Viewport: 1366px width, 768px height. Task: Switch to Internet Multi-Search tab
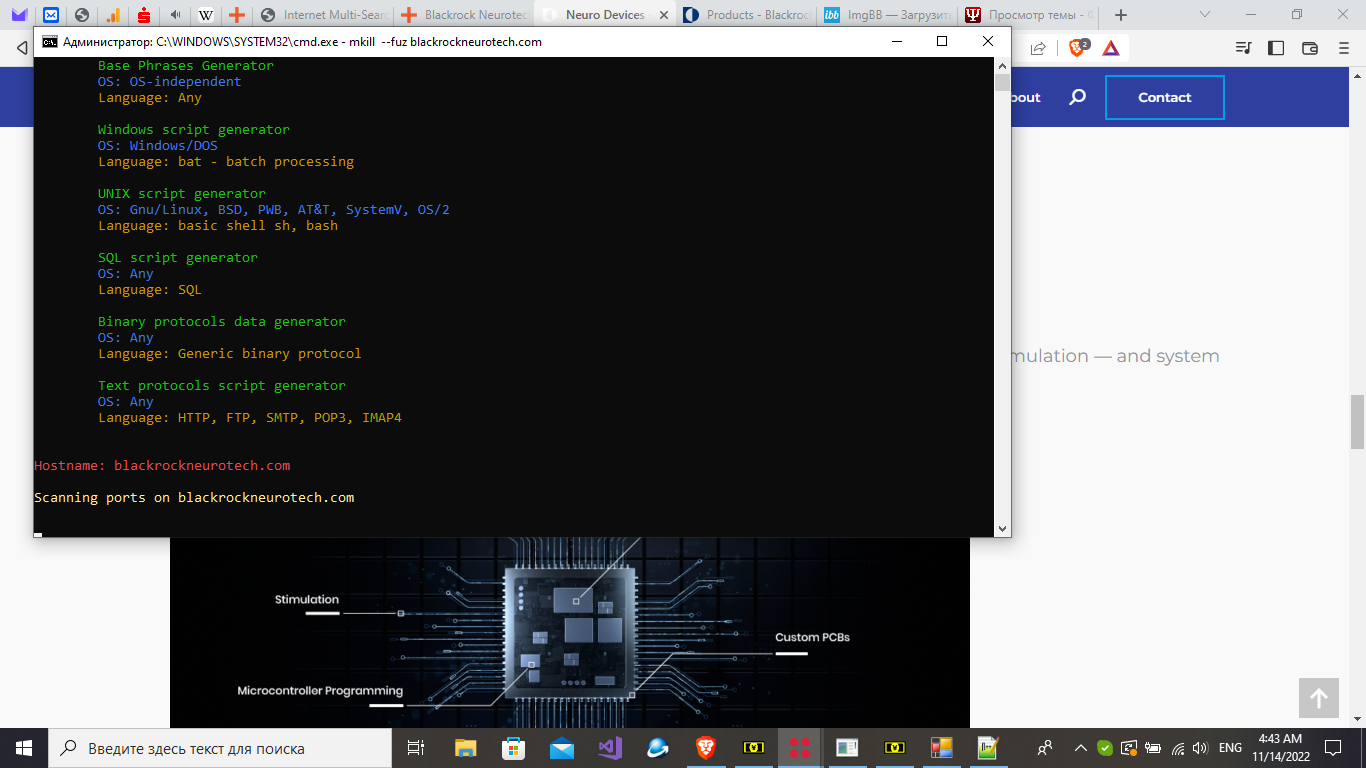[323, 15]
